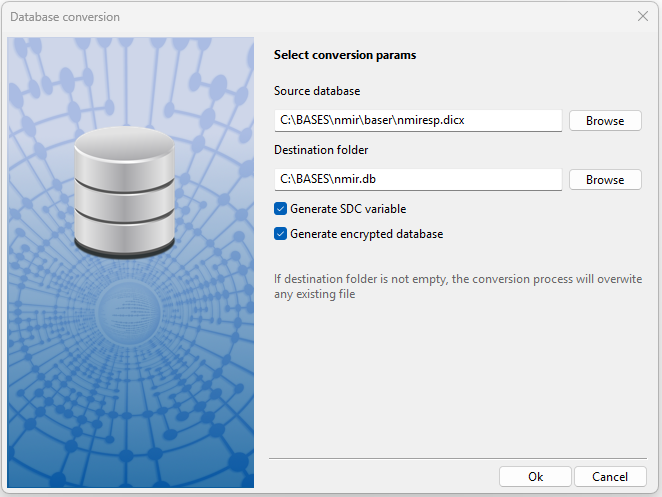Uncheck the Generate SDC variable checkbox
Viewport: 662px width, 497px height.
[x=281, y=209]
